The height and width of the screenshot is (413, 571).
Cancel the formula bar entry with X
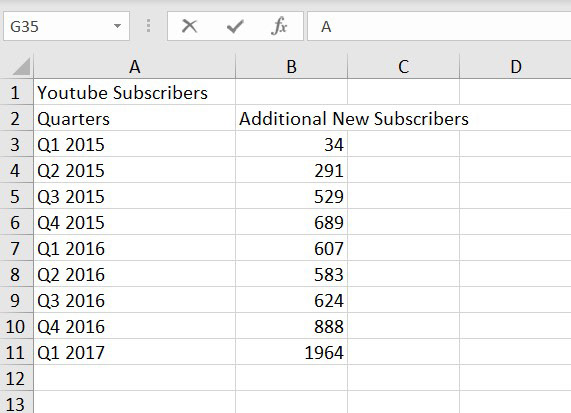[x=189, y=26]
